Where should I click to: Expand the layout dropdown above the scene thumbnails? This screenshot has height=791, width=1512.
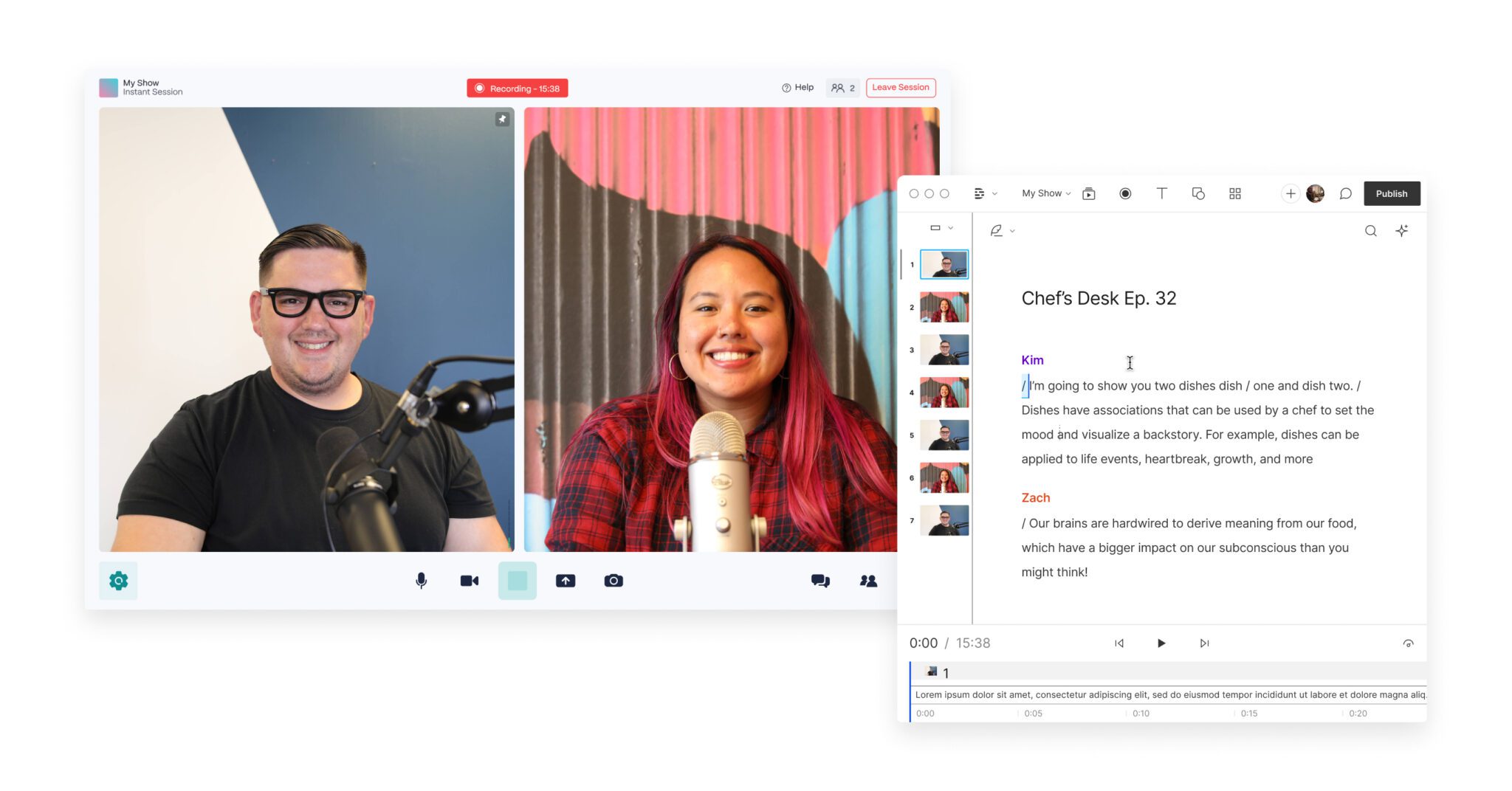939,228
